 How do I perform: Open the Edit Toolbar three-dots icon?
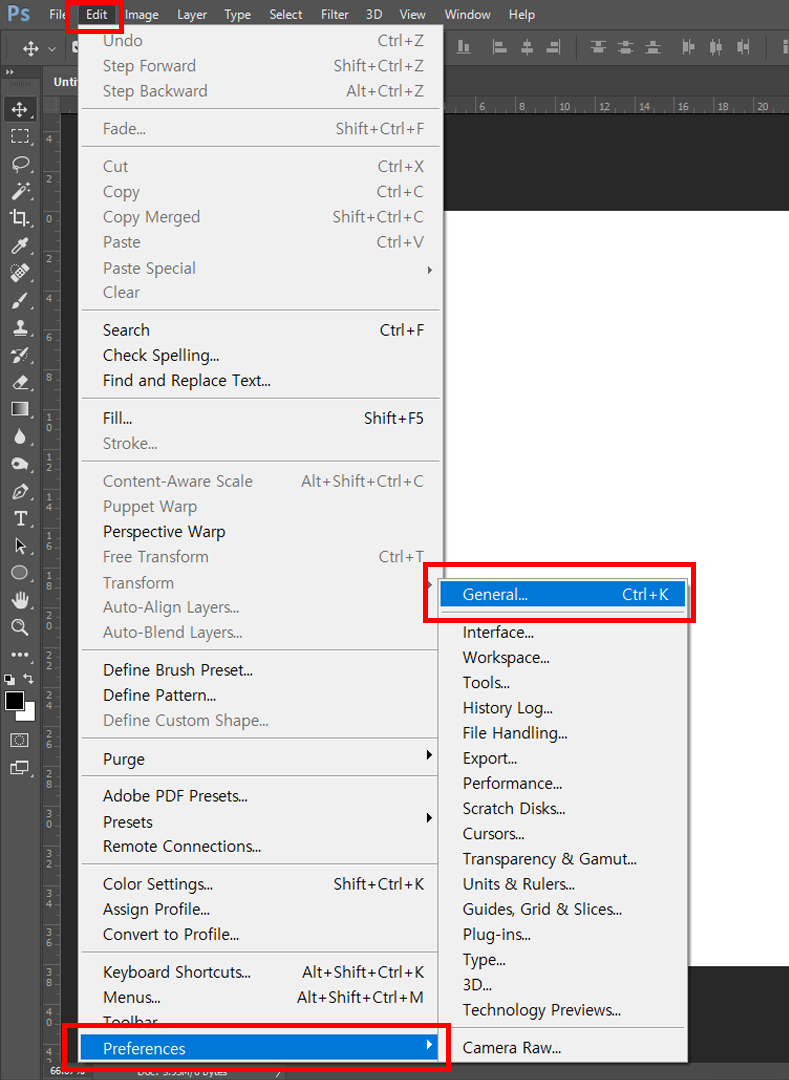coord(19,654)
